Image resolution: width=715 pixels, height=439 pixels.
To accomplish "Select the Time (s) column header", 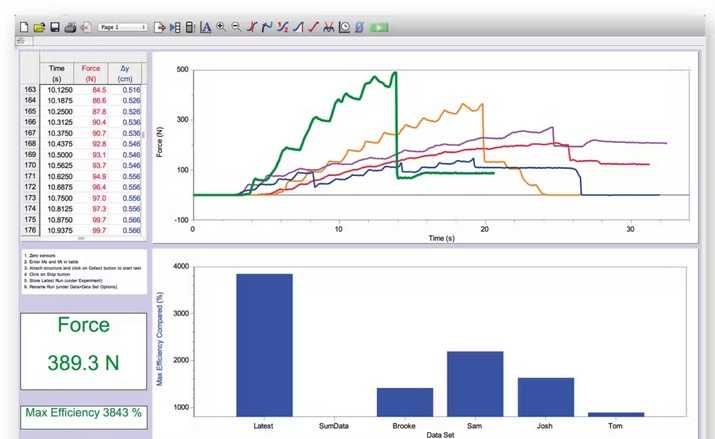I will pyautogui.click(x=57, y=73).
